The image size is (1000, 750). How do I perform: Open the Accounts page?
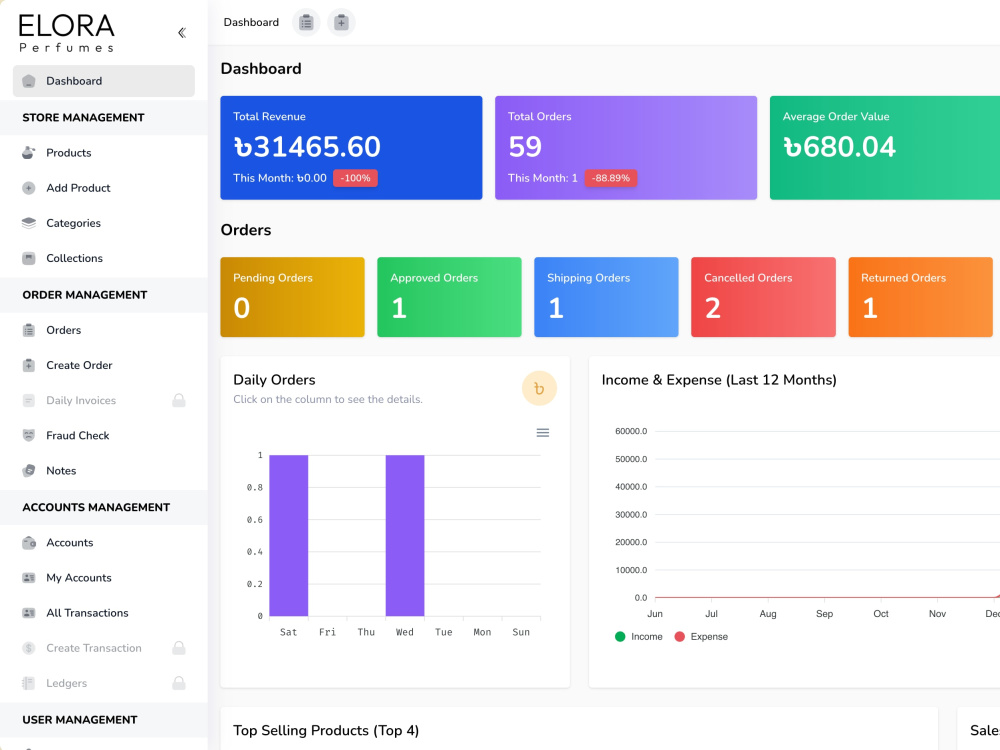(x=104, y=543)
